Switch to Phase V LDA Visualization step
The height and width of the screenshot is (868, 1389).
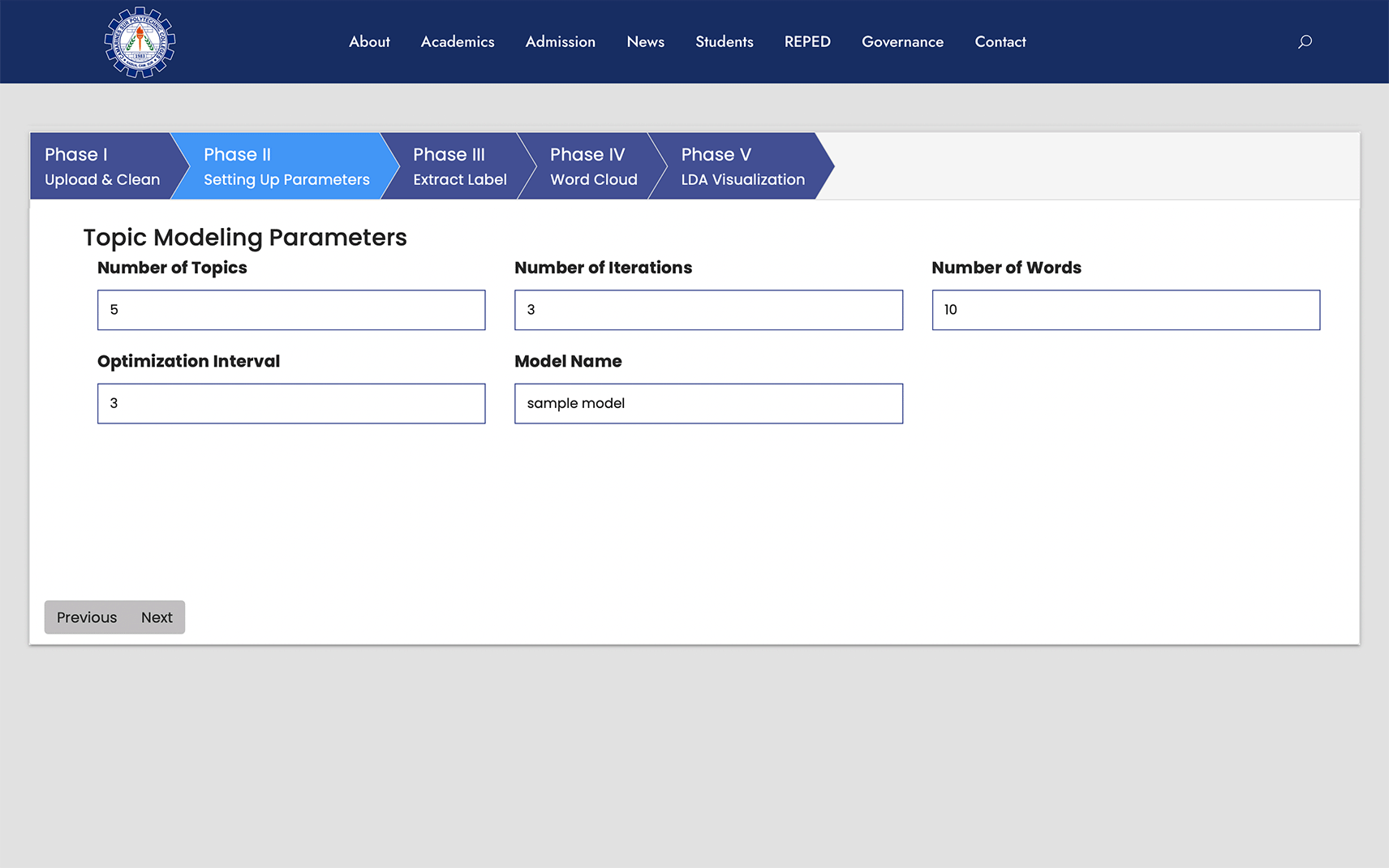click(x=742, y=166)
